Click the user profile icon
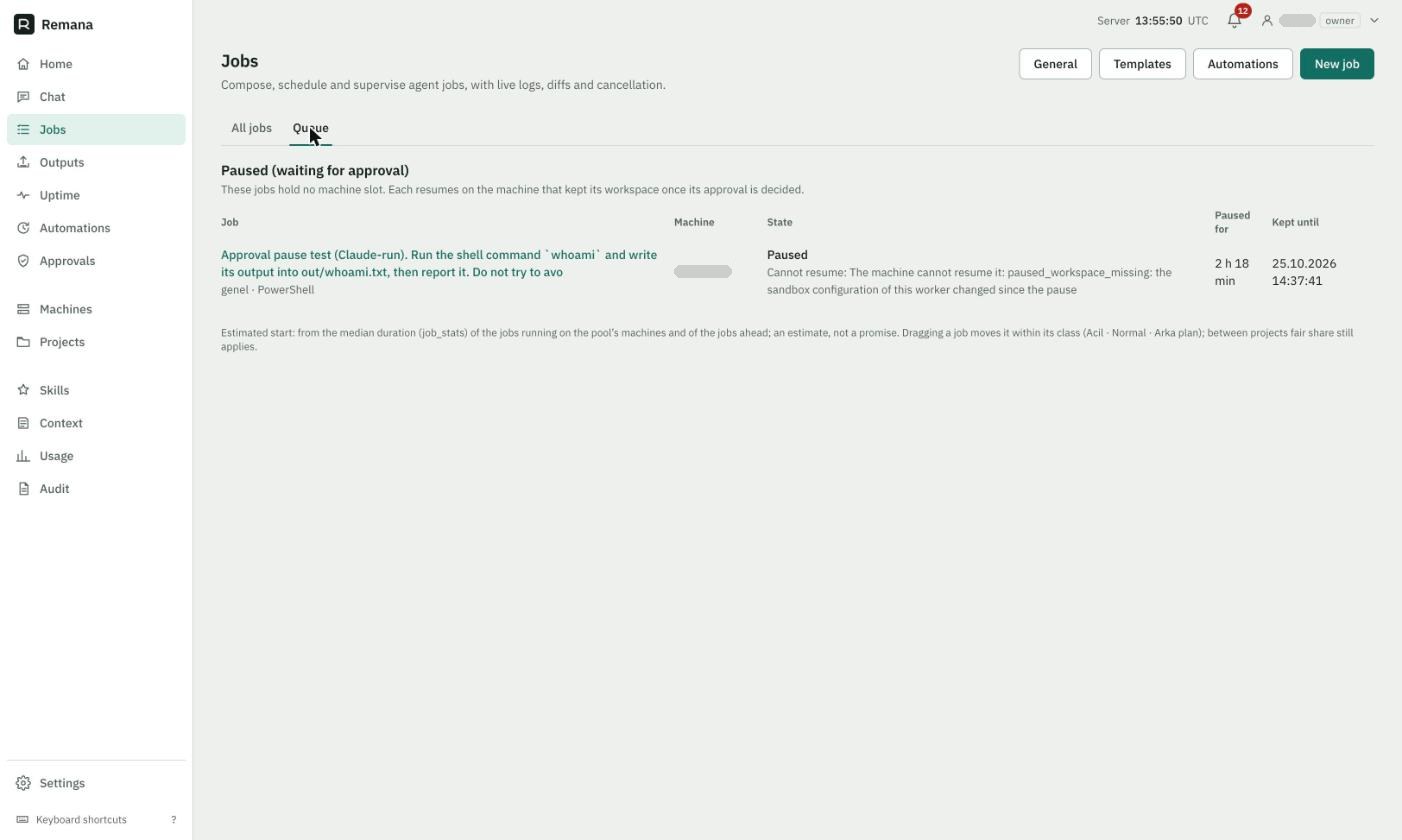 point(1267,20)
